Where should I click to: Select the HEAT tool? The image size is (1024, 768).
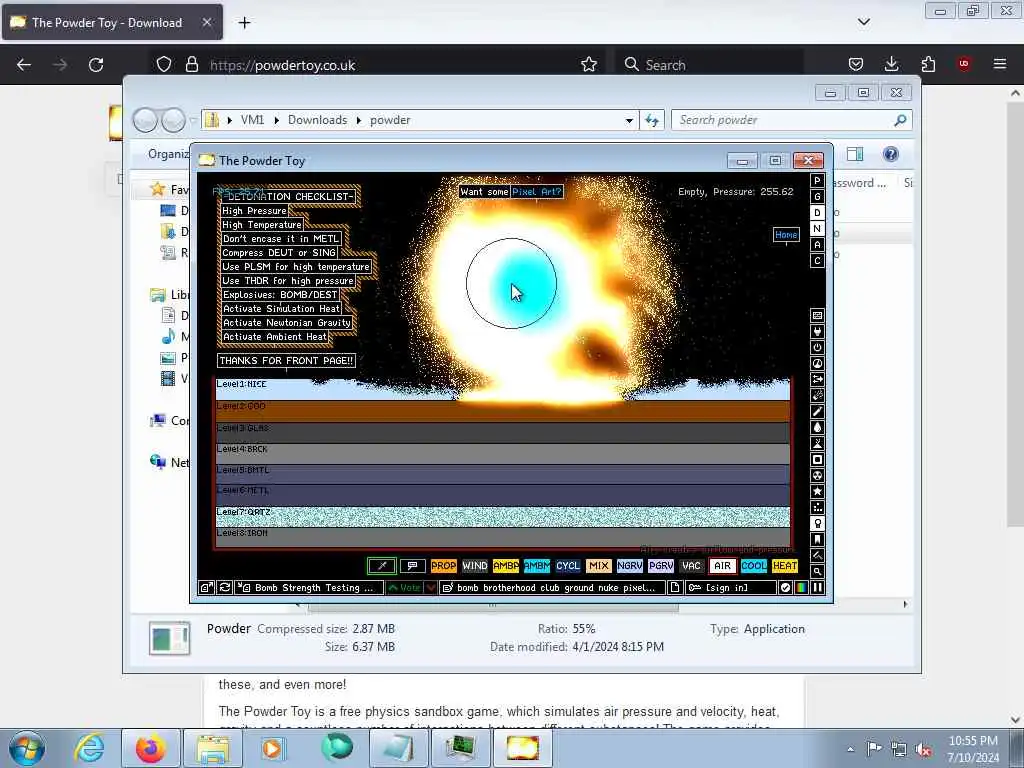pyautogui.click(x=784, y=566)
